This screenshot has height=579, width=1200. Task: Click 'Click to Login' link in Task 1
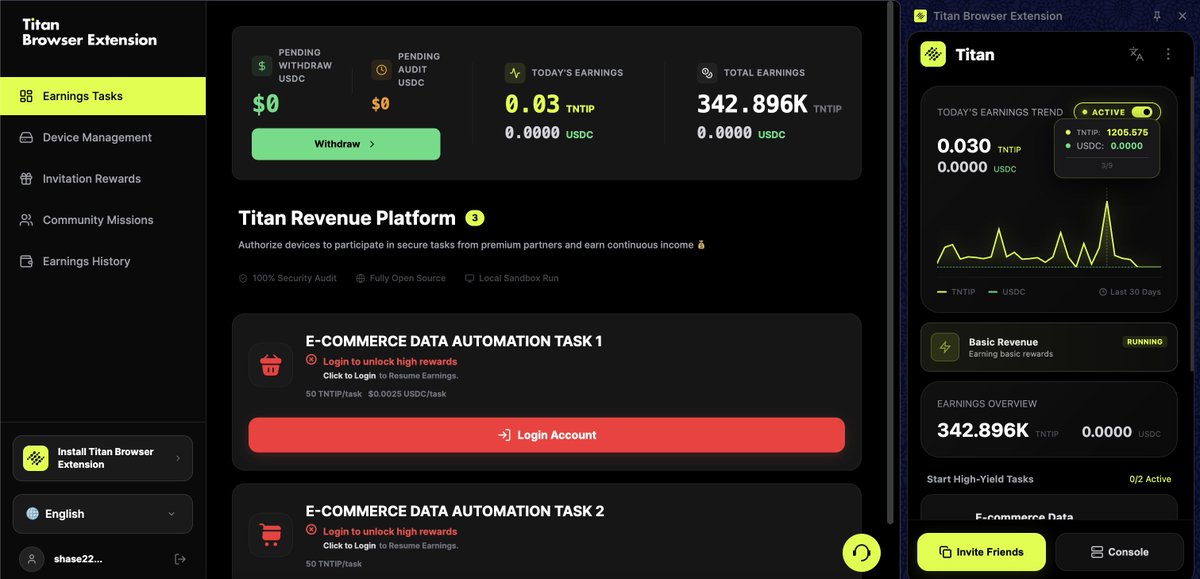click(x=349, y=376)
